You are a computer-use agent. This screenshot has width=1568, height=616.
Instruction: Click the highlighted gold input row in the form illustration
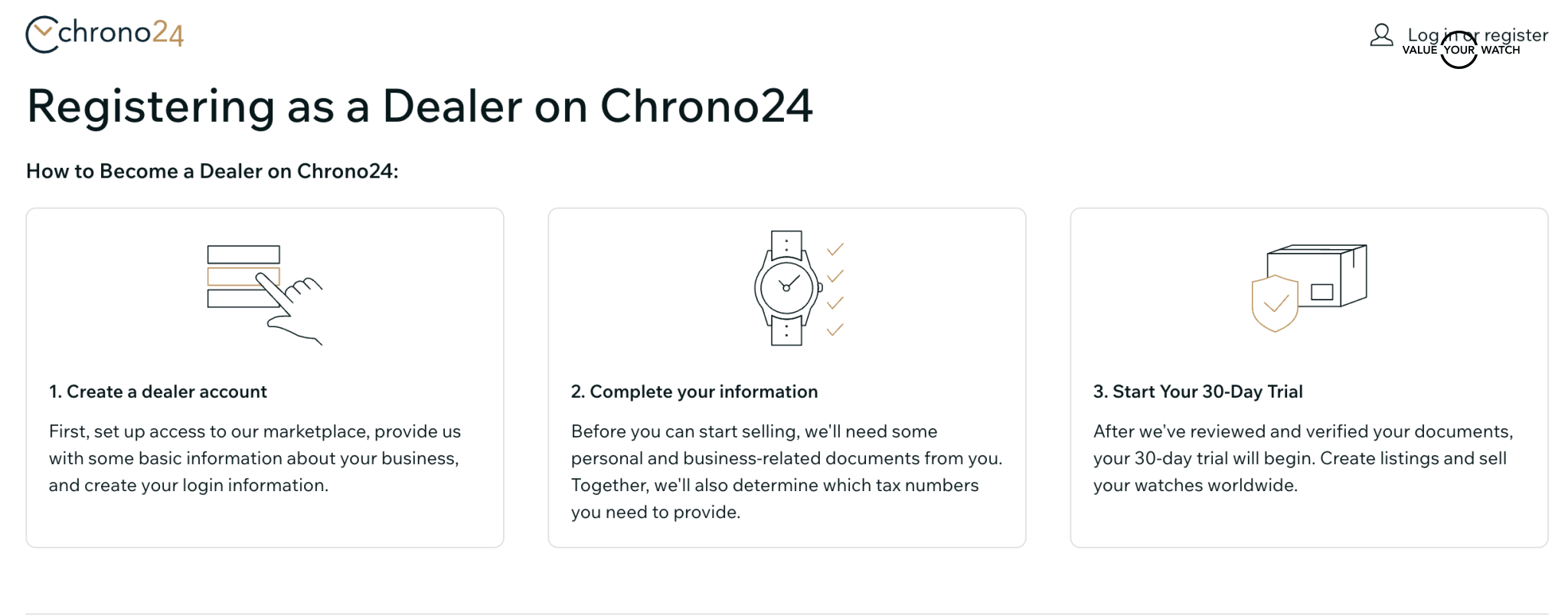pos(243,276)
